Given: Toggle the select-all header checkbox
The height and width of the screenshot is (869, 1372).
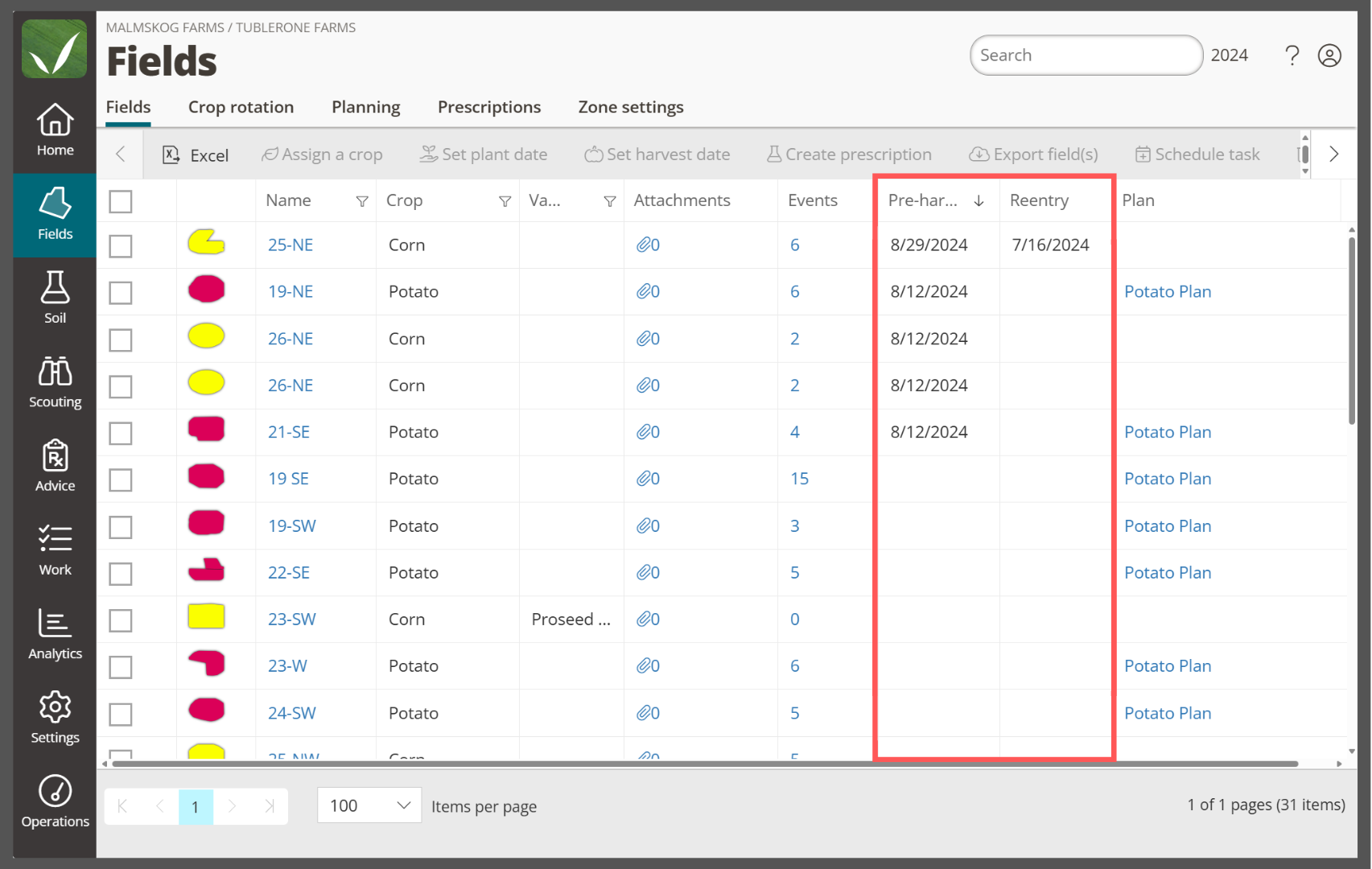Looking at the screenshot, I should (x=121, y=201).
